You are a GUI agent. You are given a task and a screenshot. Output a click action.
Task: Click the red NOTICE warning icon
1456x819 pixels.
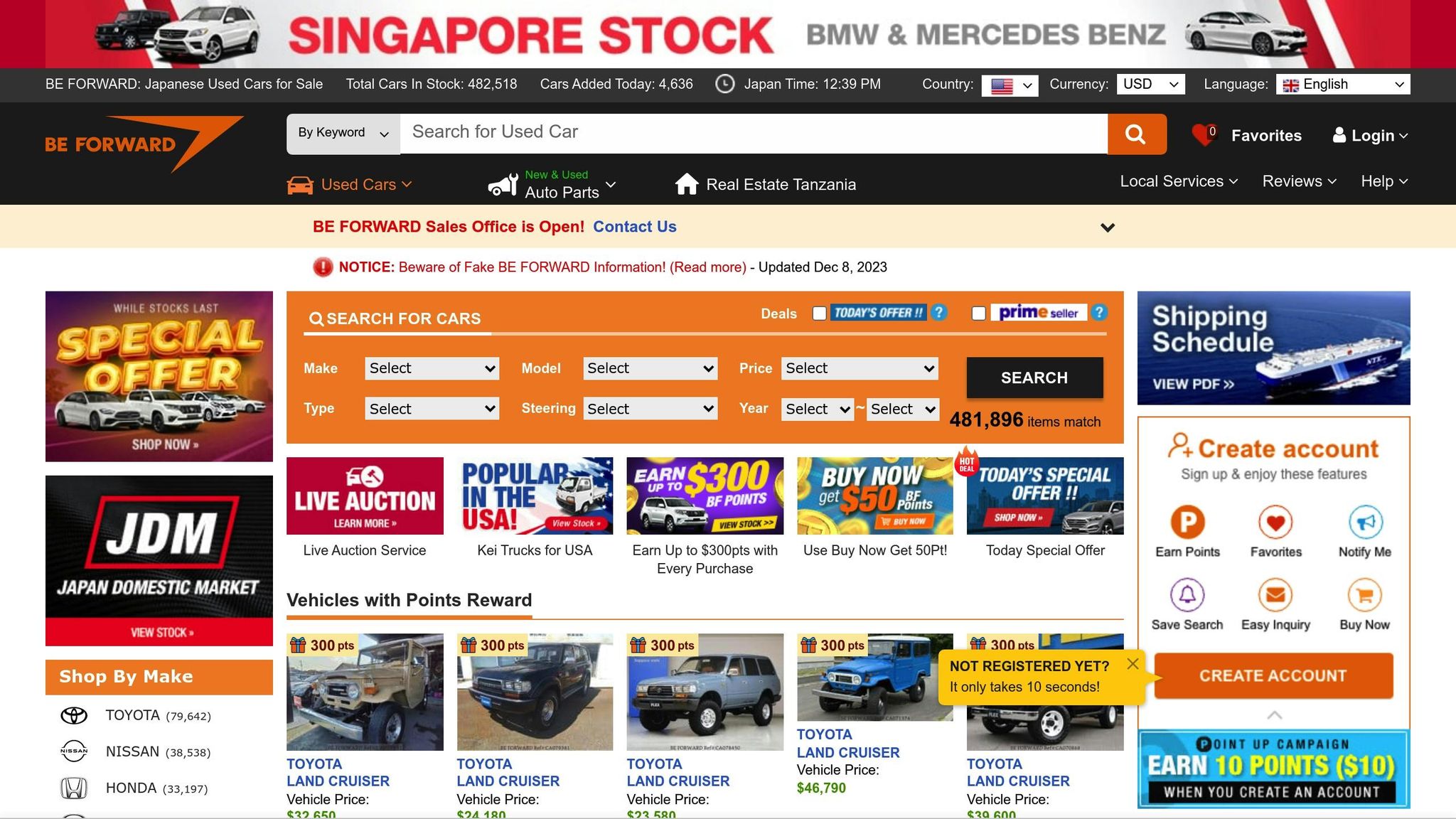point(323,267)
